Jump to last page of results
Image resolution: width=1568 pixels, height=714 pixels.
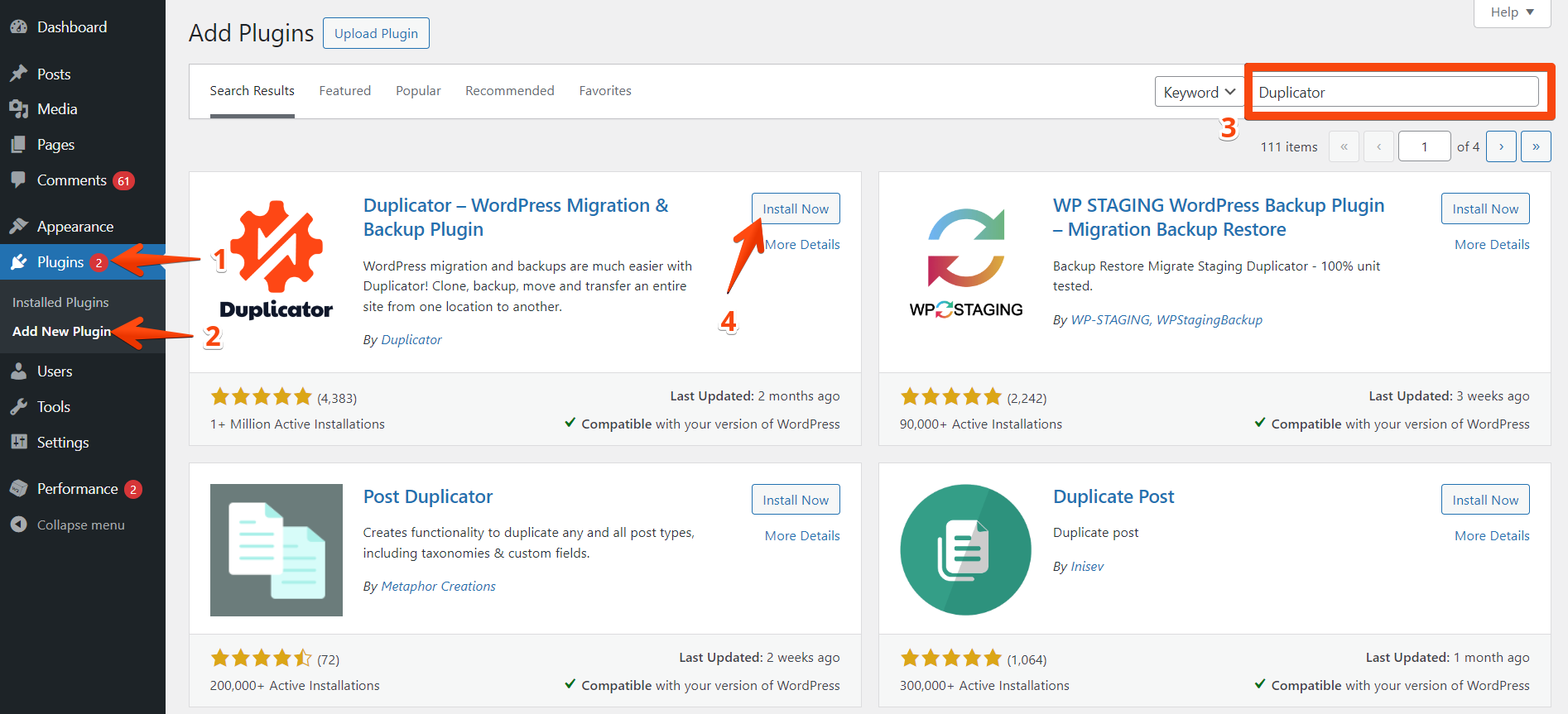click(1536, 146)
